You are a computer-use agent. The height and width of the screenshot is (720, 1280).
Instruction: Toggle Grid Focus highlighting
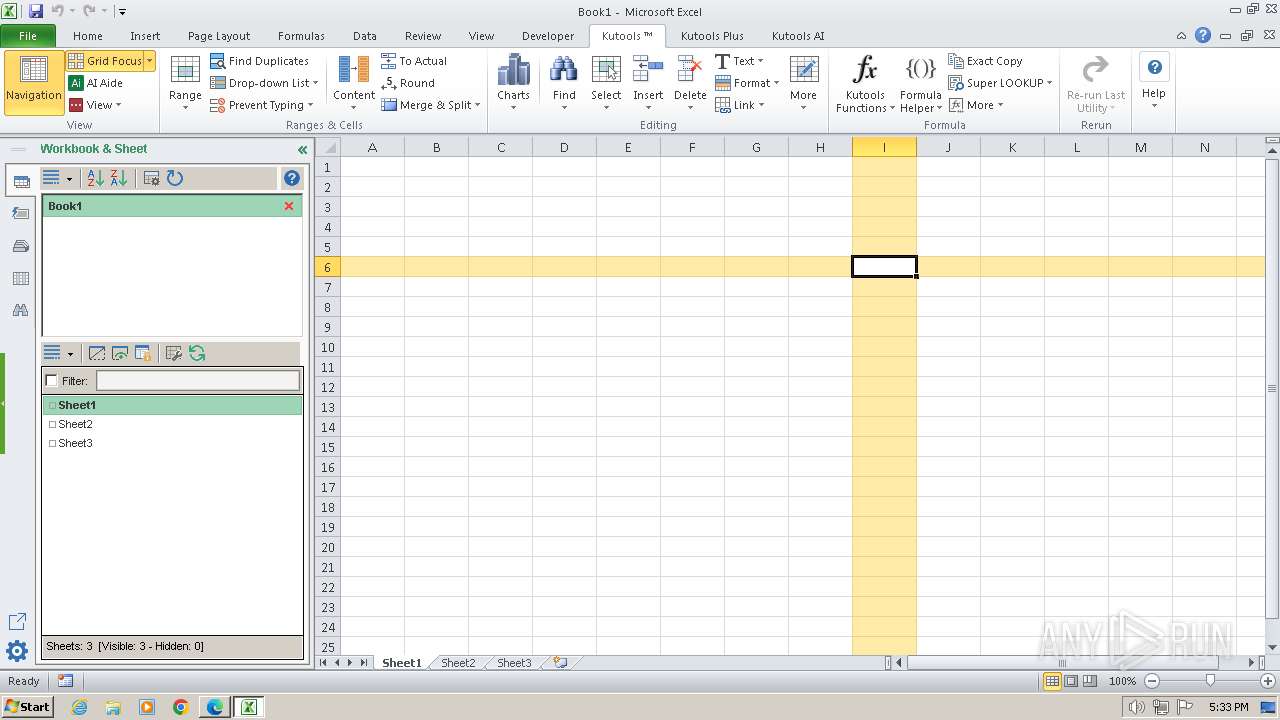(105, 61)
